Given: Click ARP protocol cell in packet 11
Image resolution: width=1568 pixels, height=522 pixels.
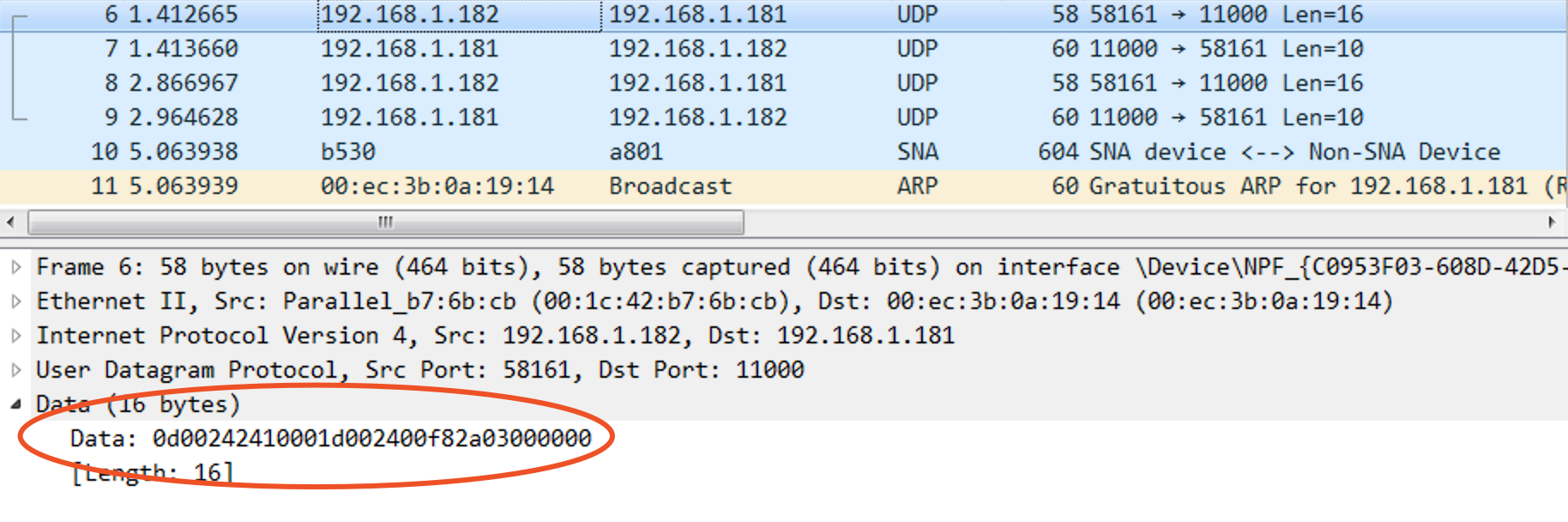Looking at the screenshot, I should pos(917,186).
